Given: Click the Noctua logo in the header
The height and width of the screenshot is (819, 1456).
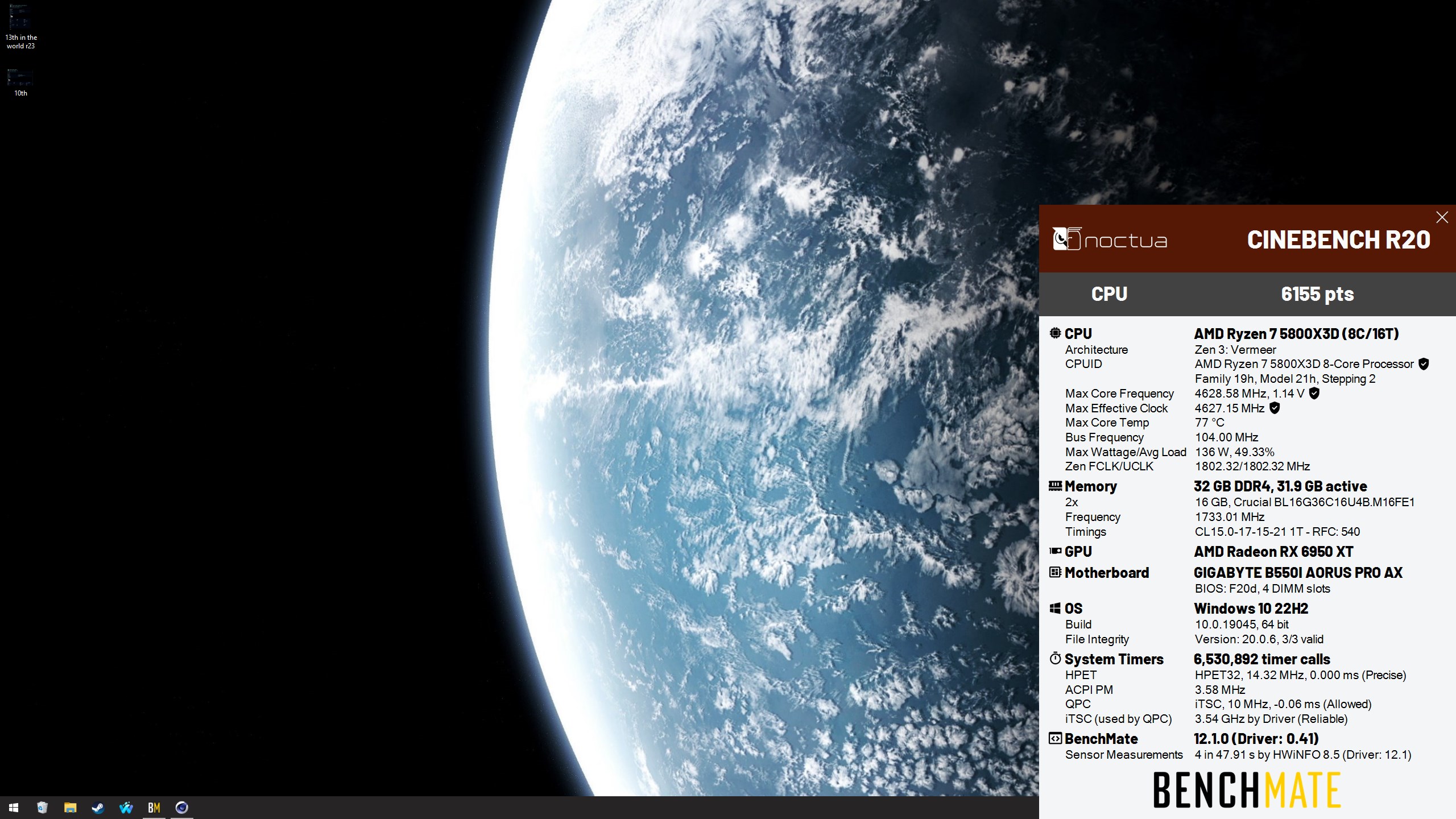Looking at the screenshot, I should [x=1110, y=239].
